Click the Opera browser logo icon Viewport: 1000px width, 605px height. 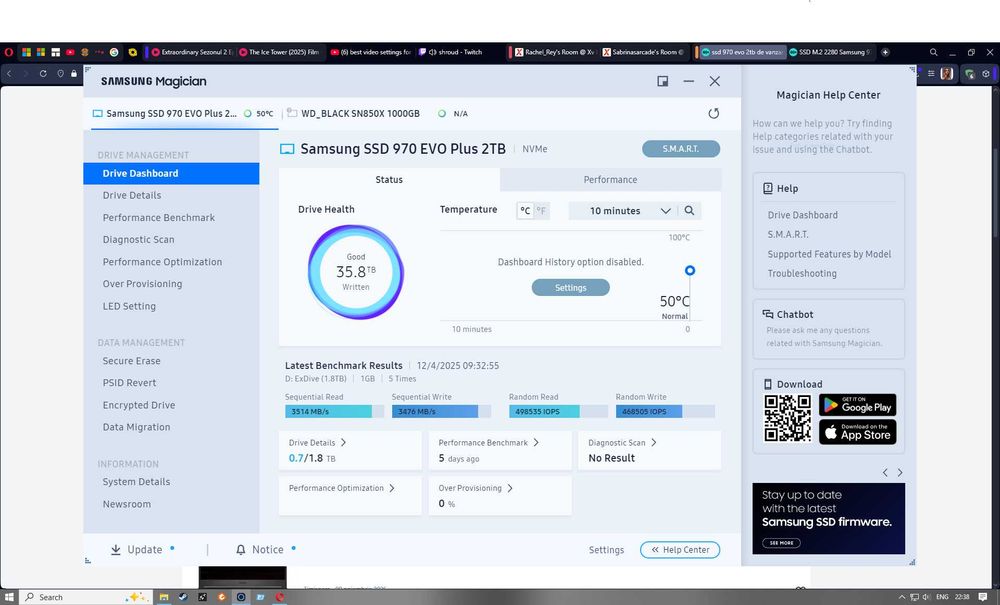click(x=8, y=52)
